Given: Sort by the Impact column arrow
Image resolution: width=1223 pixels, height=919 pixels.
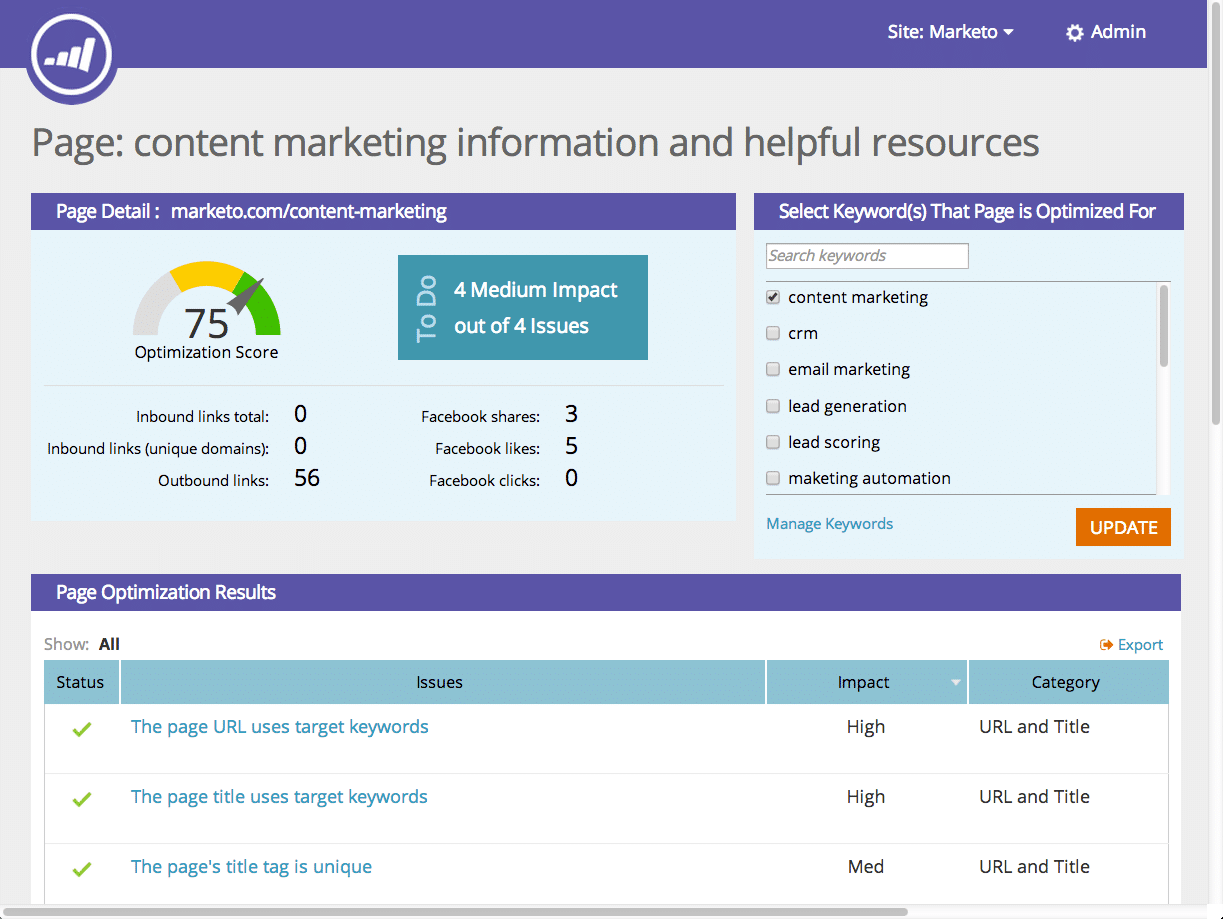Looking at the screenshot, I should (955, 683).
